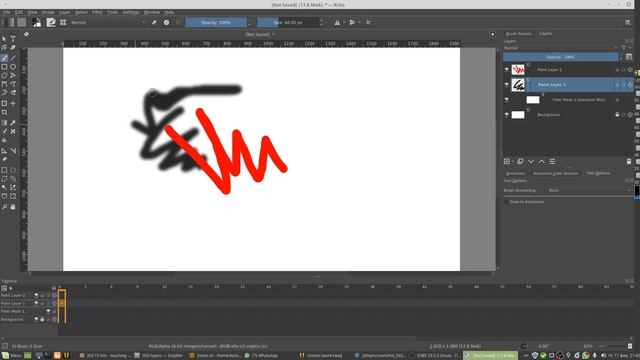This screenshot has height=360, width=640.
Task: Select the Line tool
Action: pyautogui.click(x=13, y=58)
